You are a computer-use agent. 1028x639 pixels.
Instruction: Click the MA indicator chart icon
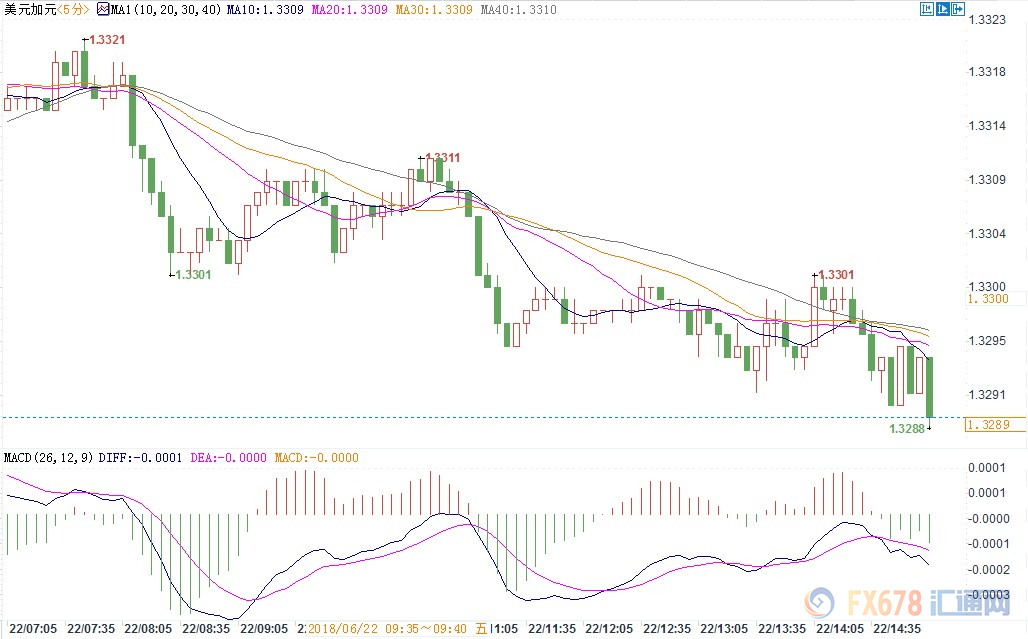click(105, 10)
